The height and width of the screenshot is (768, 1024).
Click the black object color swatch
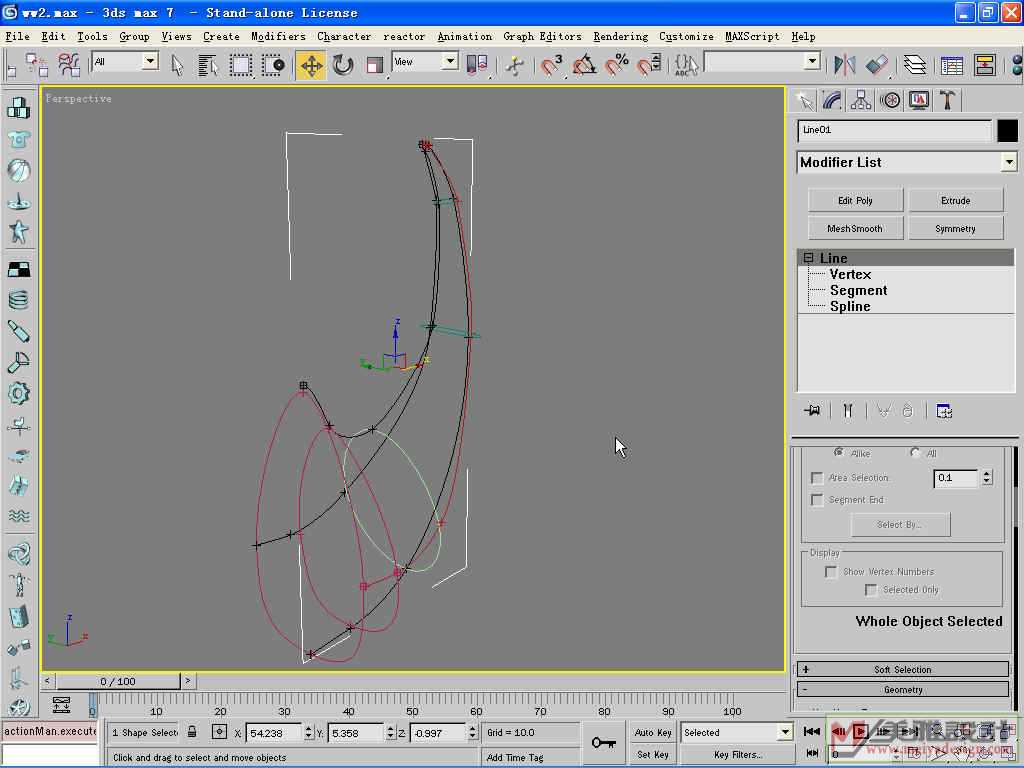point(1007,130)
